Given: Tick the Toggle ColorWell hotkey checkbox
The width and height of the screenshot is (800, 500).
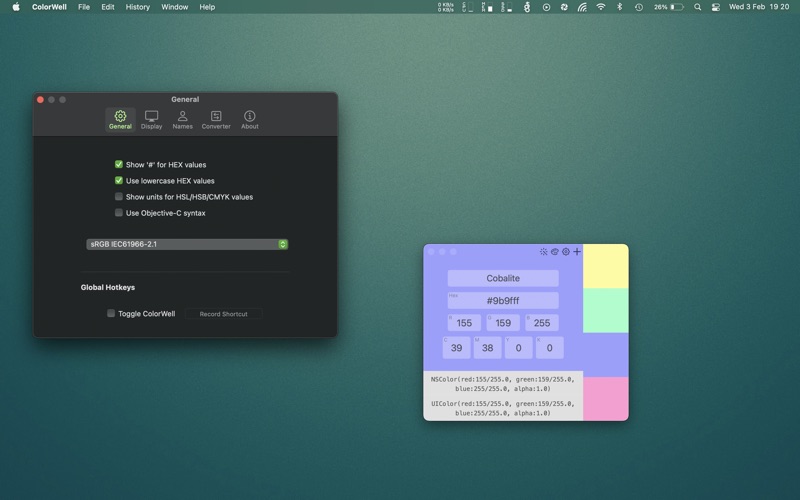Looking at the screenshot, I should click(x=111, y=314).
